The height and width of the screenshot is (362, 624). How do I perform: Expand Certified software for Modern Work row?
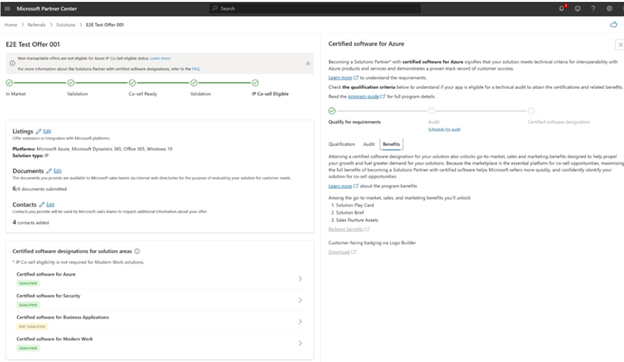pos(159,343)
